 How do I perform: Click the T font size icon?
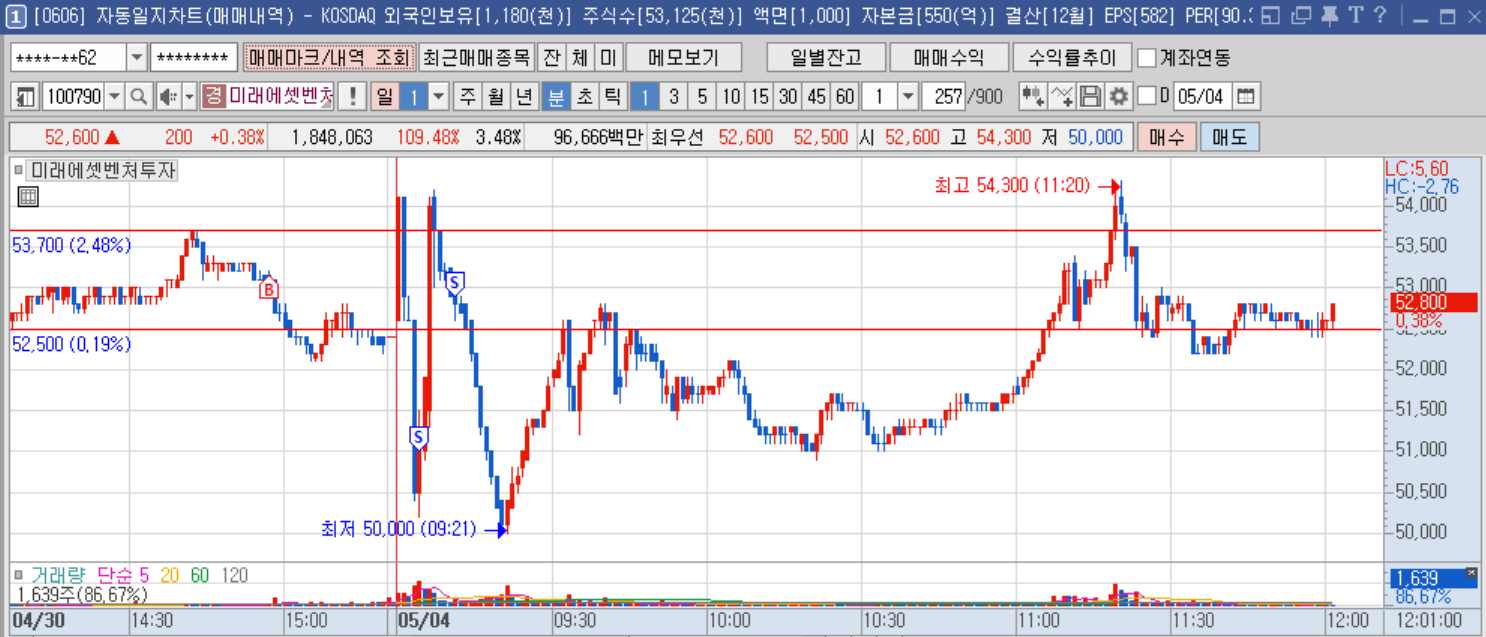pyautogui.click(x=1355, y=15)
